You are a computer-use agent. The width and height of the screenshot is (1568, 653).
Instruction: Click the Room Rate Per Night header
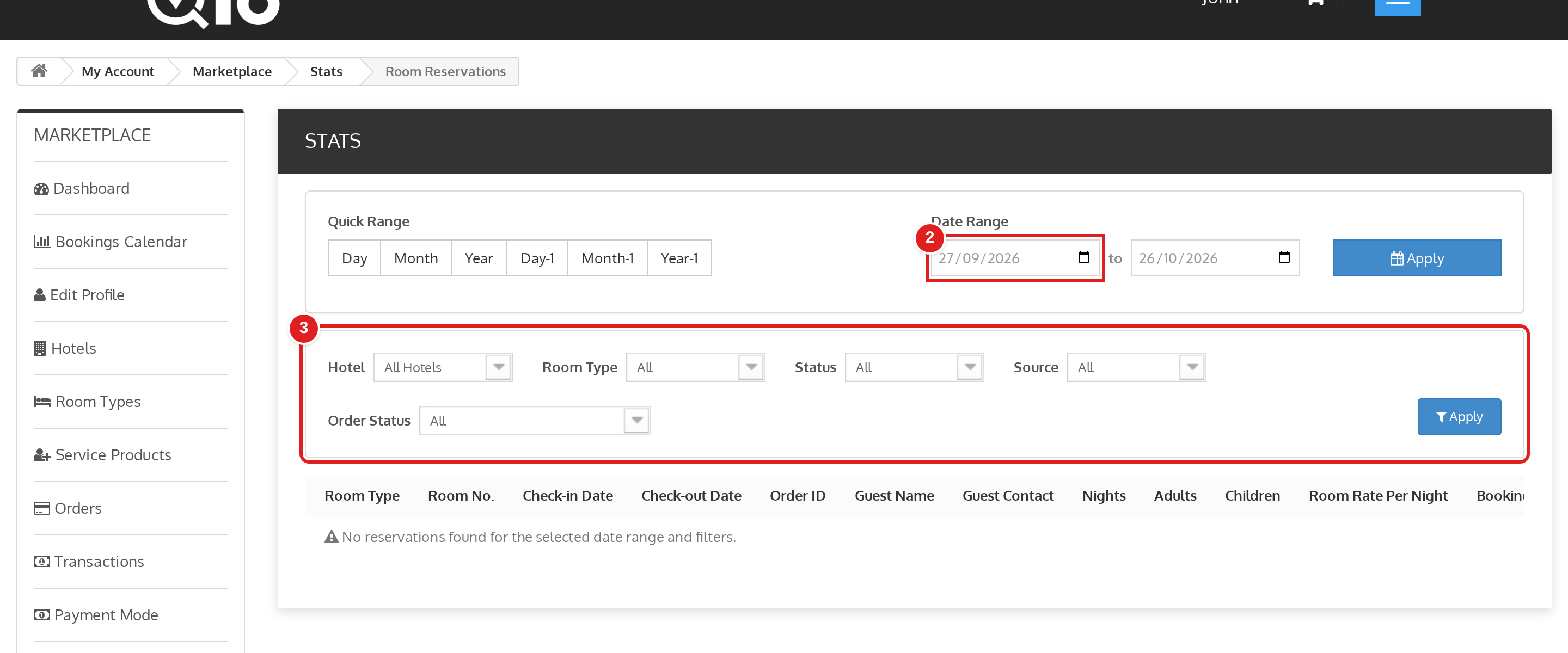coord(1378,496)
